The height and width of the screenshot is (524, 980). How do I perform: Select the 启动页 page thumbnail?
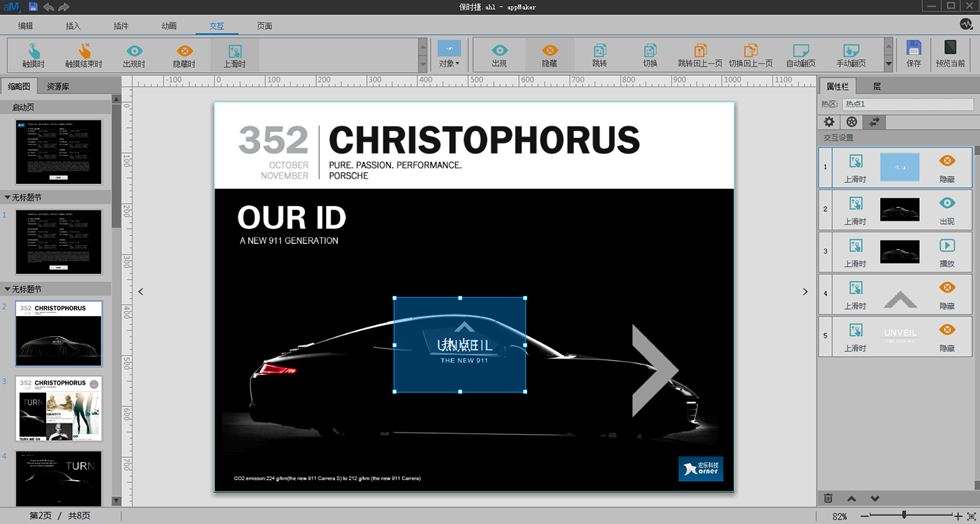[x=59, y=152]
